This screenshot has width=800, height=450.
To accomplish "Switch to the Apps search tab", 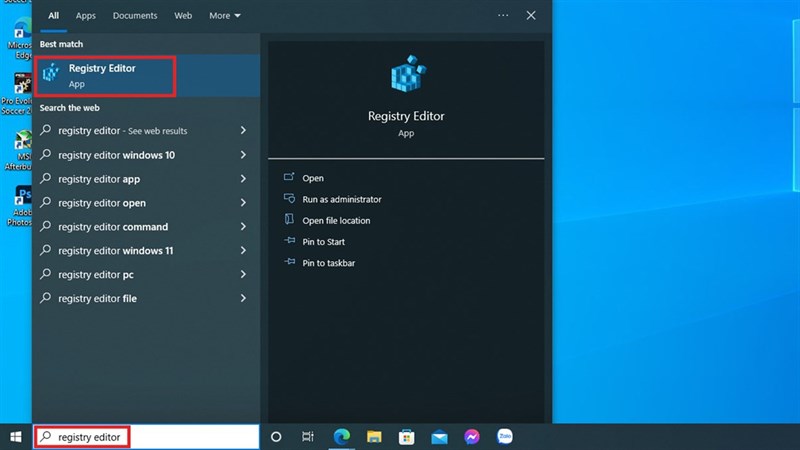I will coord(86,16).
